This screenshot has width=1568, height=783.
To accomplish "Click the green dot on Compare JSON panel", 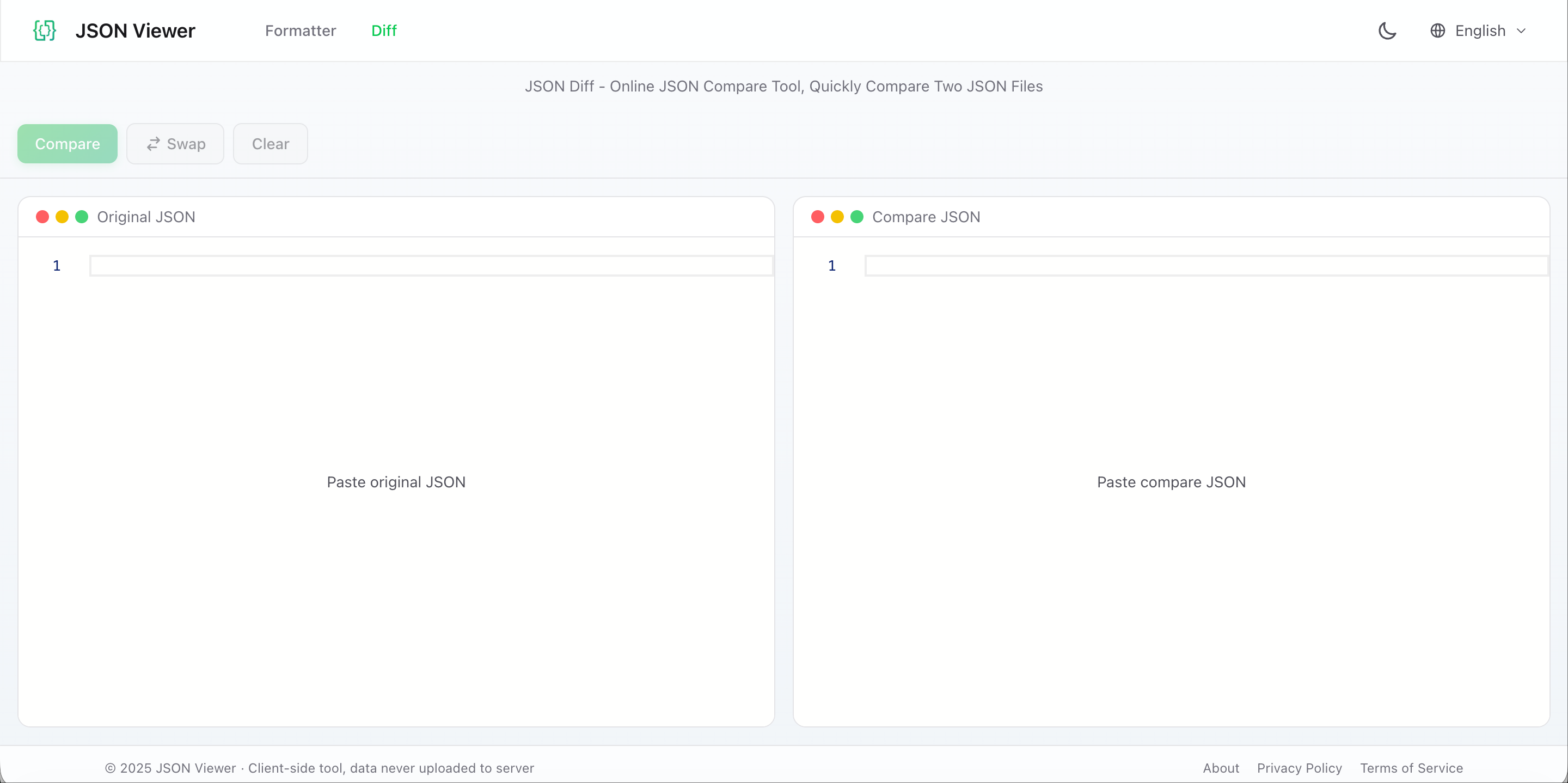I will pyautogui.click(x=856, y=217).
